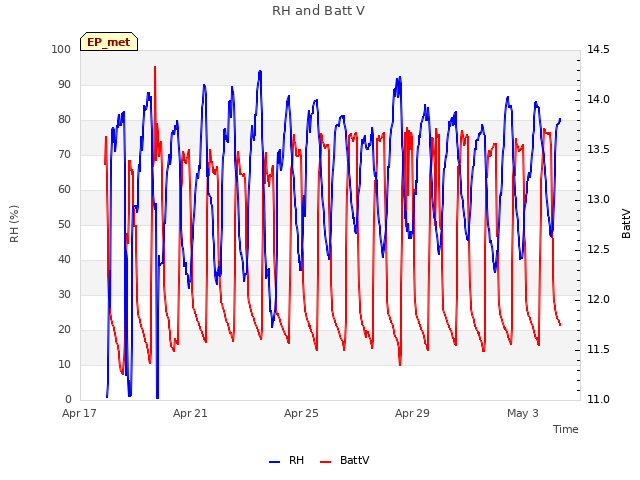The width and height of the screenshot is (640, 480).
Task: Click the '13.0' label on the BattV axis
Action: pyautogui.click(x=598, y=199)
